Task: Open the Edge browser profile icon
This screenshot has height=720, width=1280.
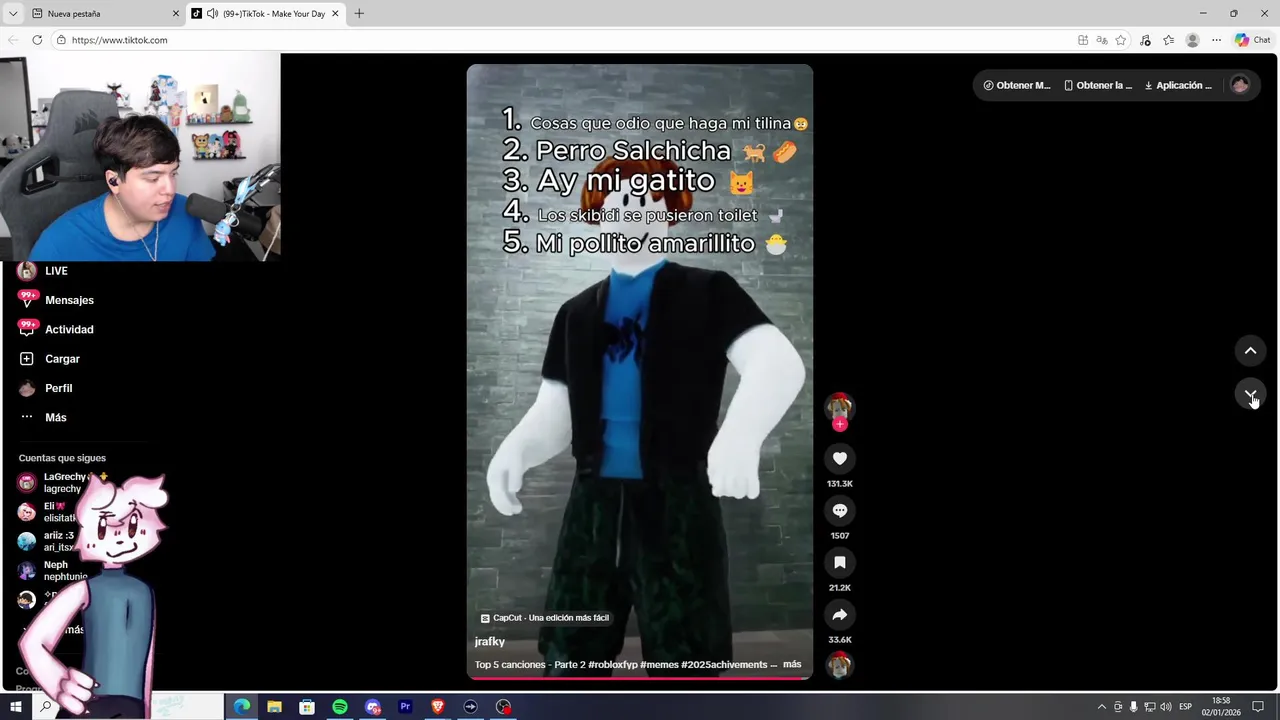Action: 1192,40
